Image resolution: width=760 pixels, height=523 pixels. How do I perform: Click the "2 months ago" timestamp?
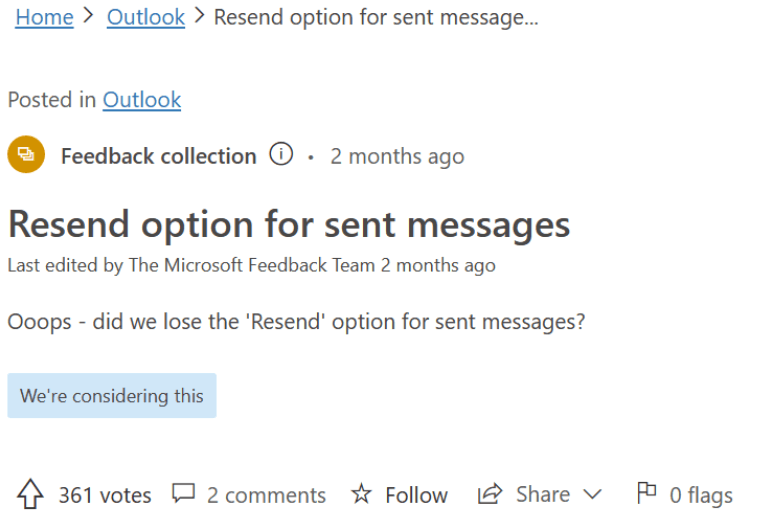click(x=397, y=156)
